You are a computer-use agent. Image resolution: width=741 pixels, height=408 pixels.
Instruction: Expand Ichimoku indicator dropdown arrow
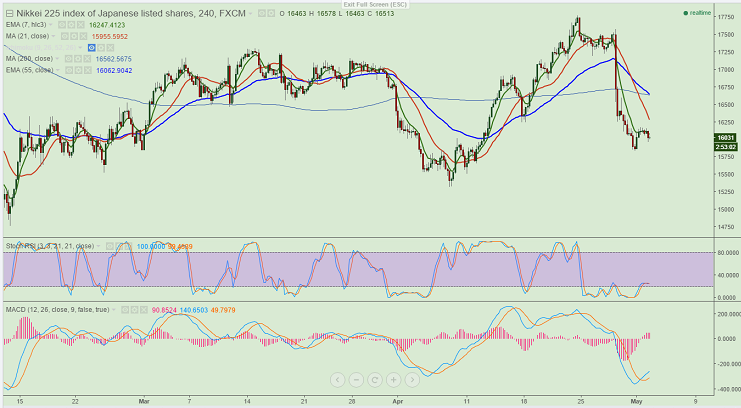pyautogui.click(x=80, y=48)
